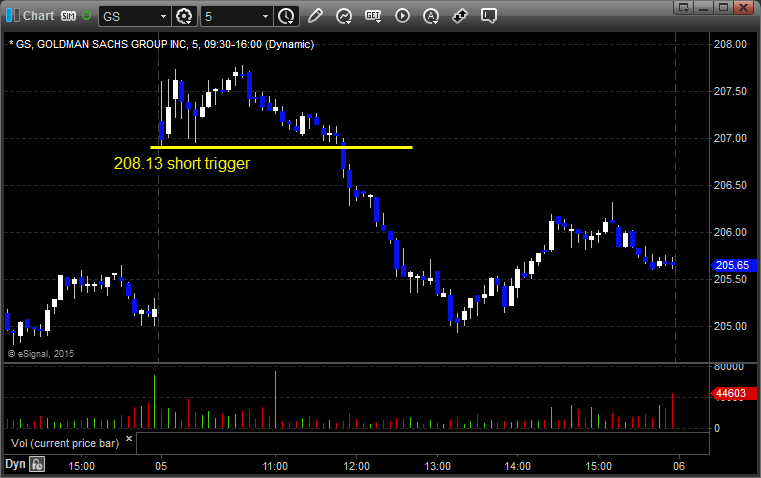Click the 80000 volume axis label
The width and height of the screenshot is (761, 478).
[x=729, y=367]
